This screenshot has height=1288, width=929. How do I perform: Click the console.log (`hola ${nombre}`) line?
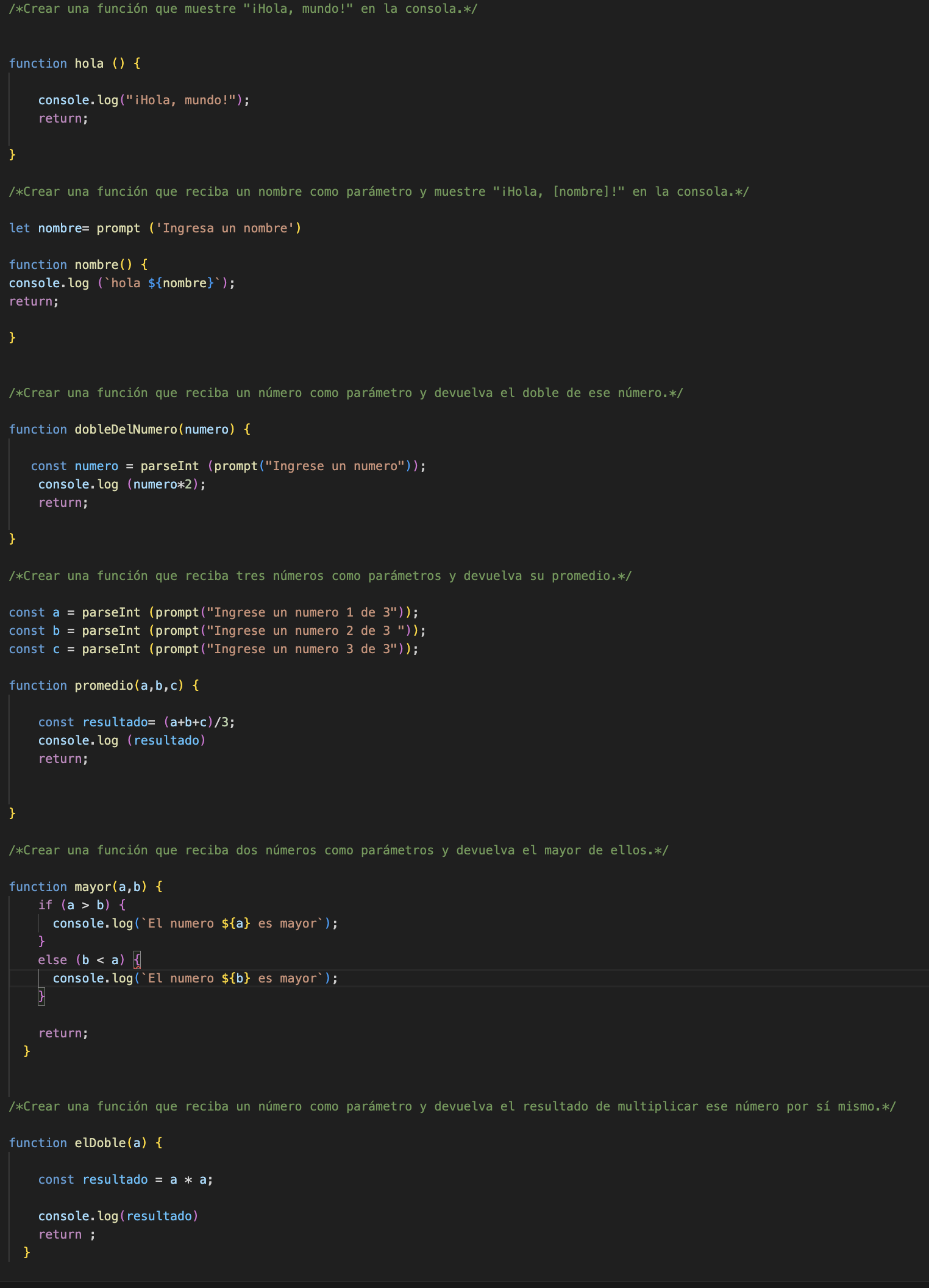click(122, 283)
